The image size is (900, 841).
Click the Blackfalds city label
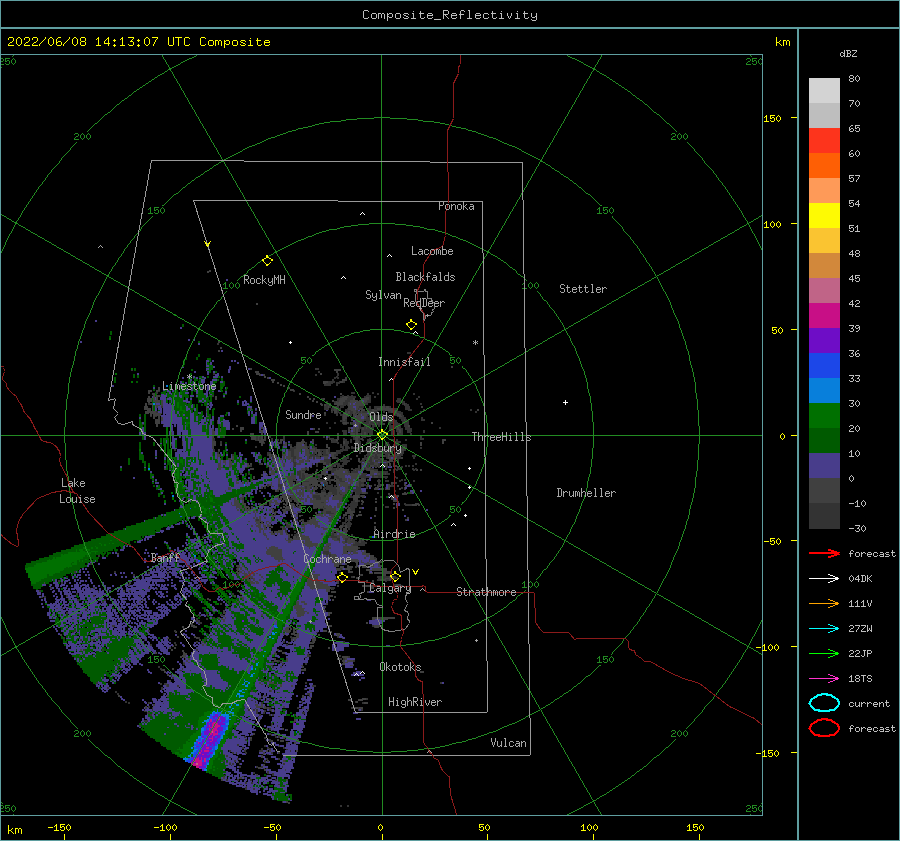425,277
